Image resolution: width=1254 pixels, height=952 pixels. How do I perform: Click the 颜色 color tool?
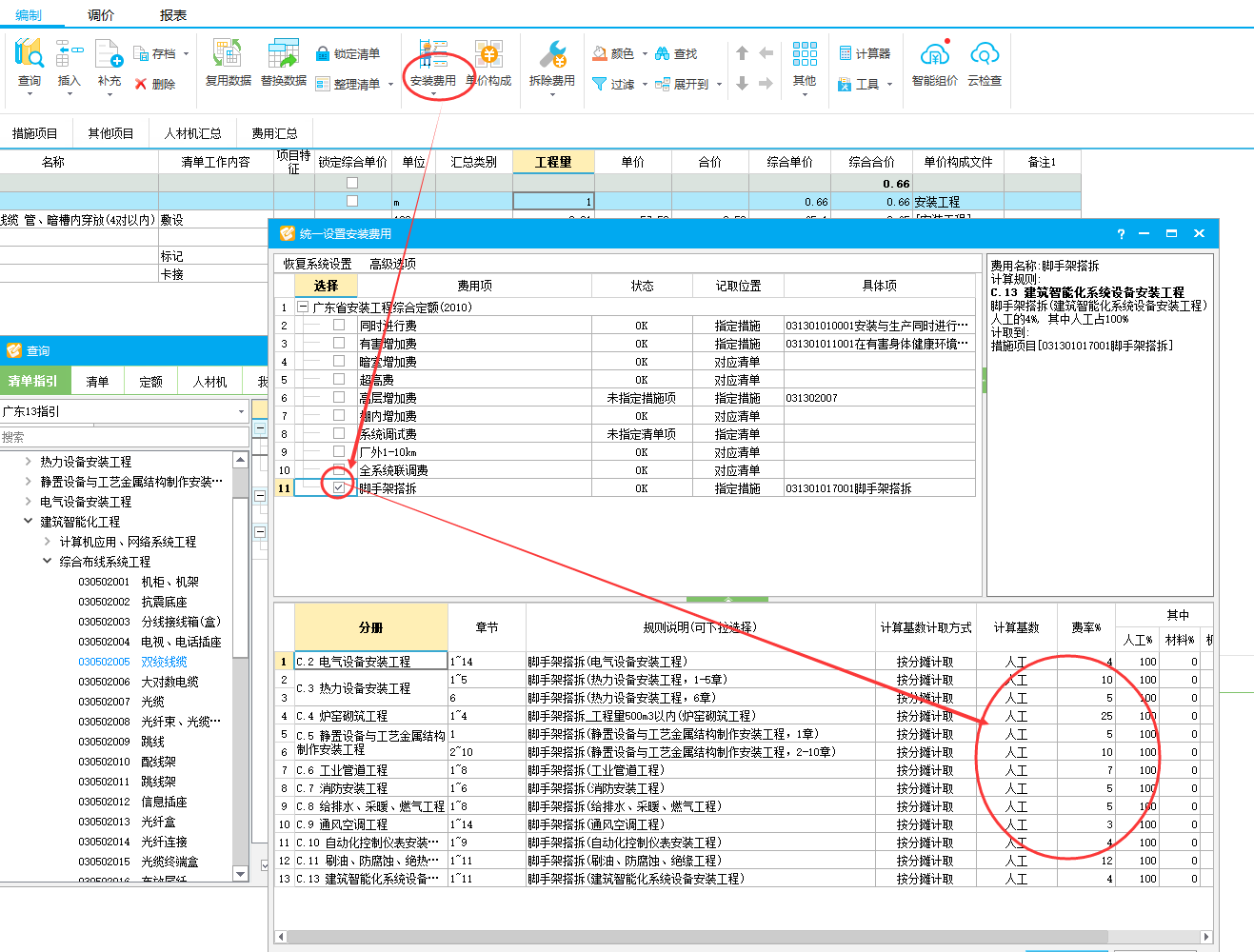[x=612, y=53]
